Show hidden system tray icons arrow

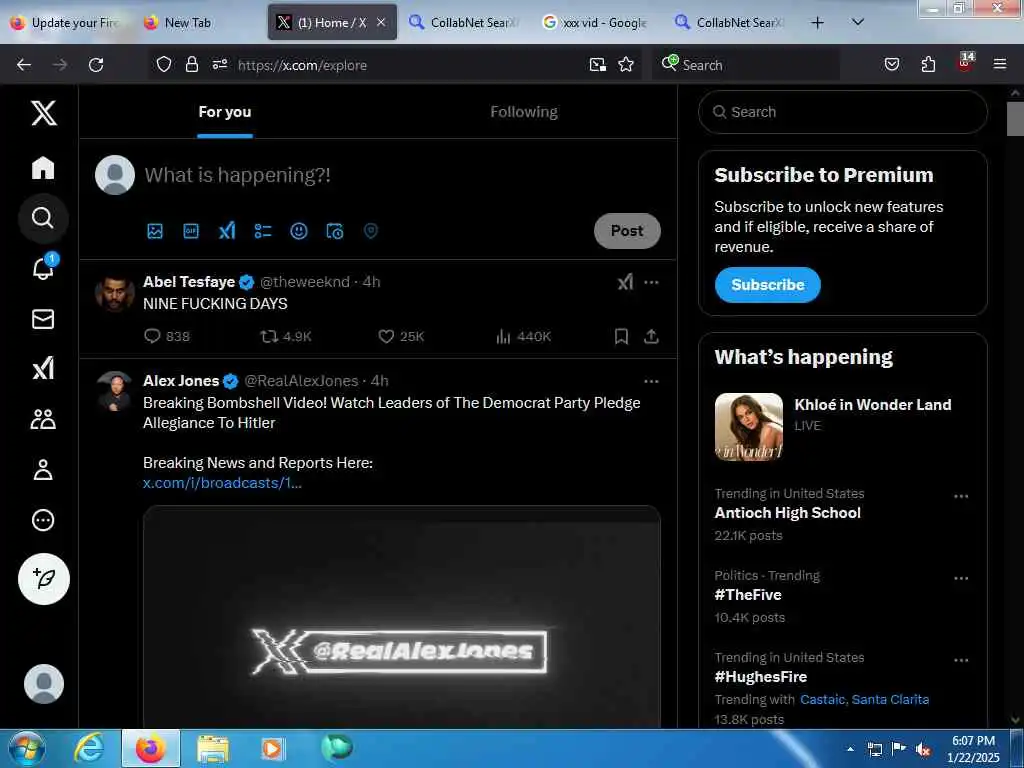(x=850, y=749)
